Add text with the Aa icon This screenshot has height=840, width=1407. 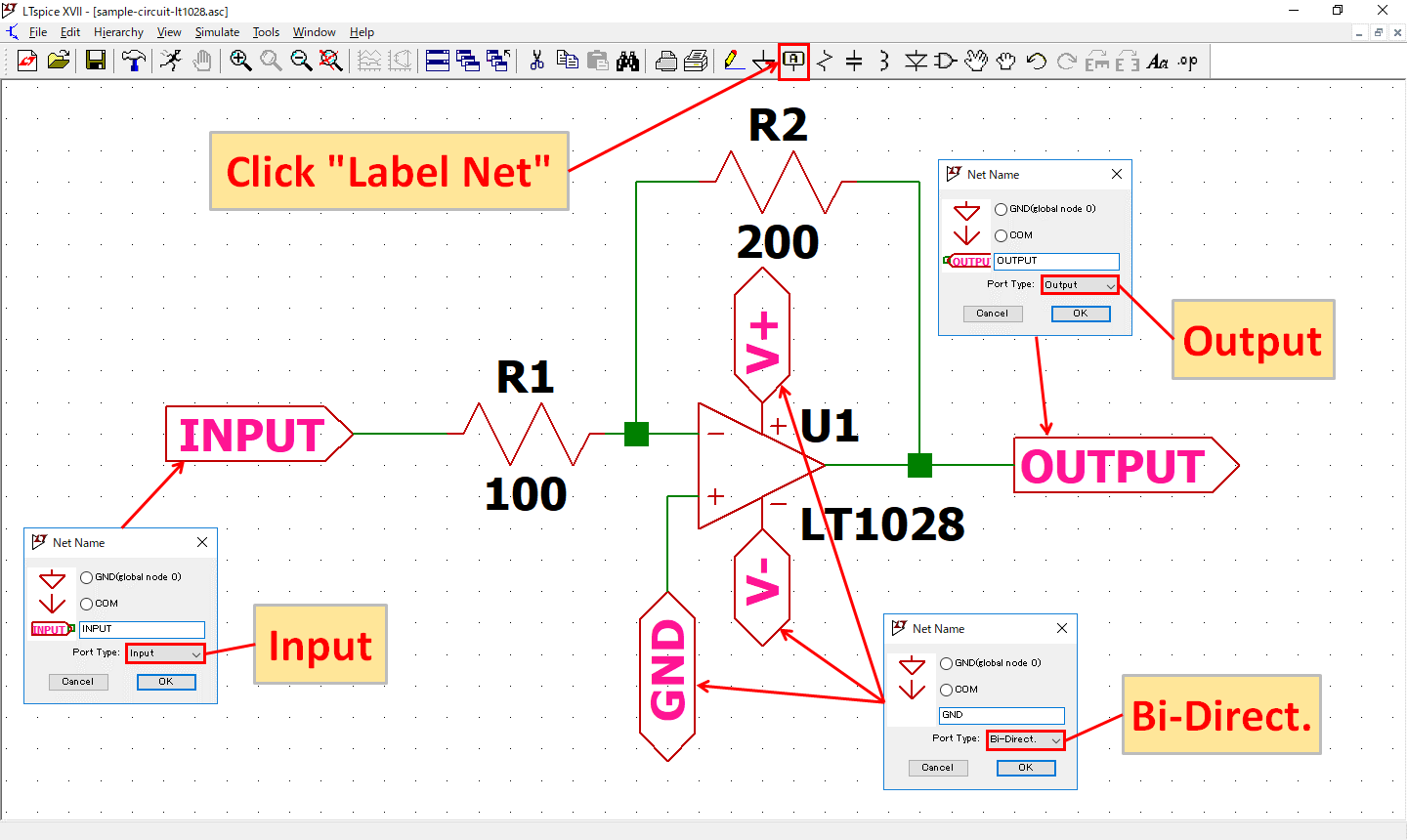coord(1158,61)
